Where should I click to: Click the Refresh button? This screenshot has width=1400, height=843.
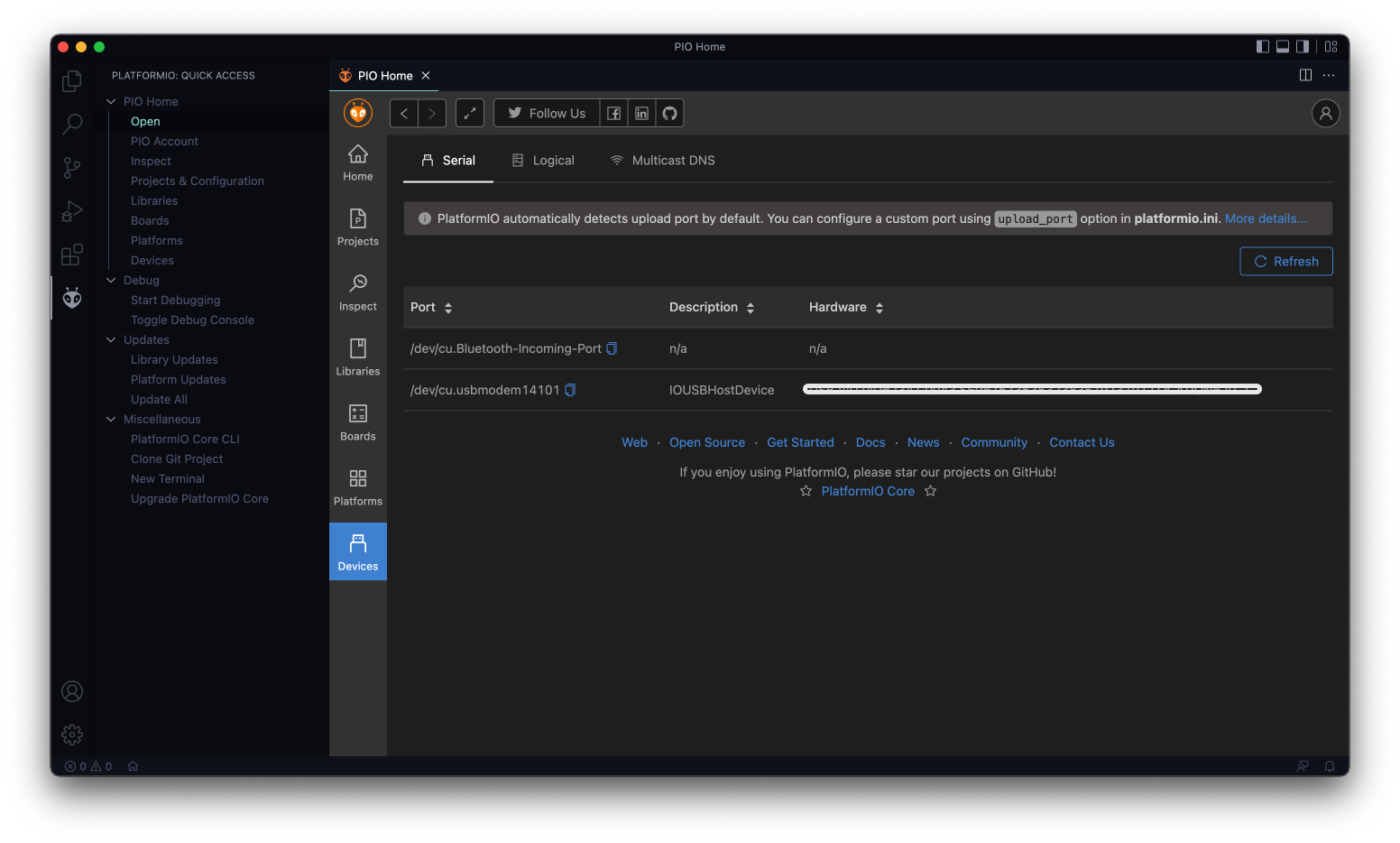tap(1286, 261)
